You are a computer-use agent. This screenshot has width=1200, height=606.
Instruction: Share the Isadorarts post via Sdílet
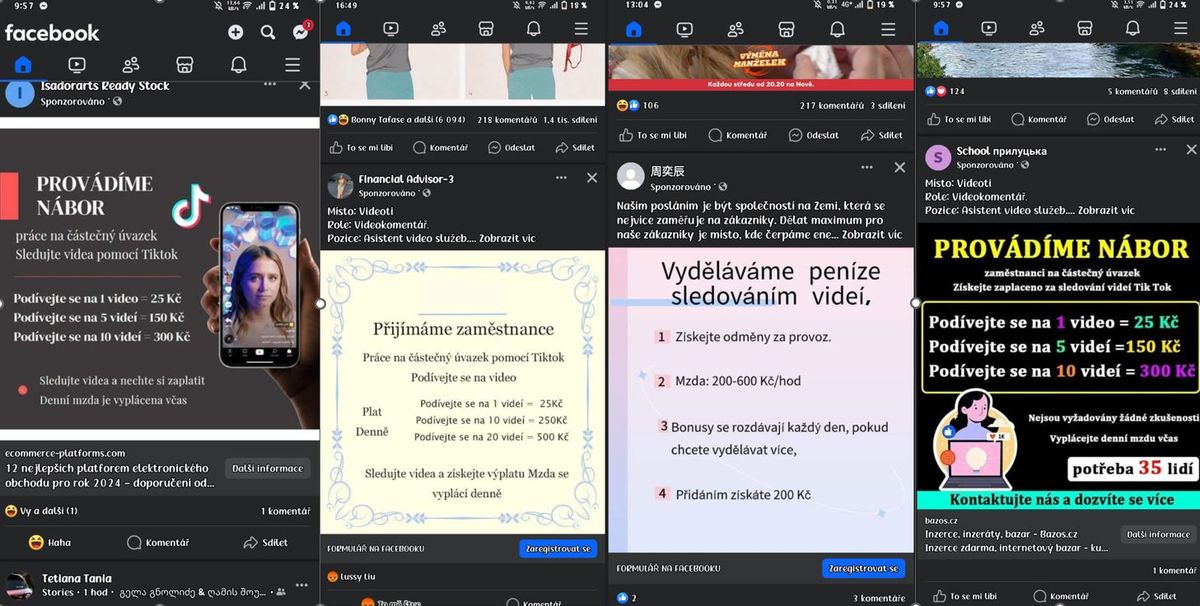(266, 543)
